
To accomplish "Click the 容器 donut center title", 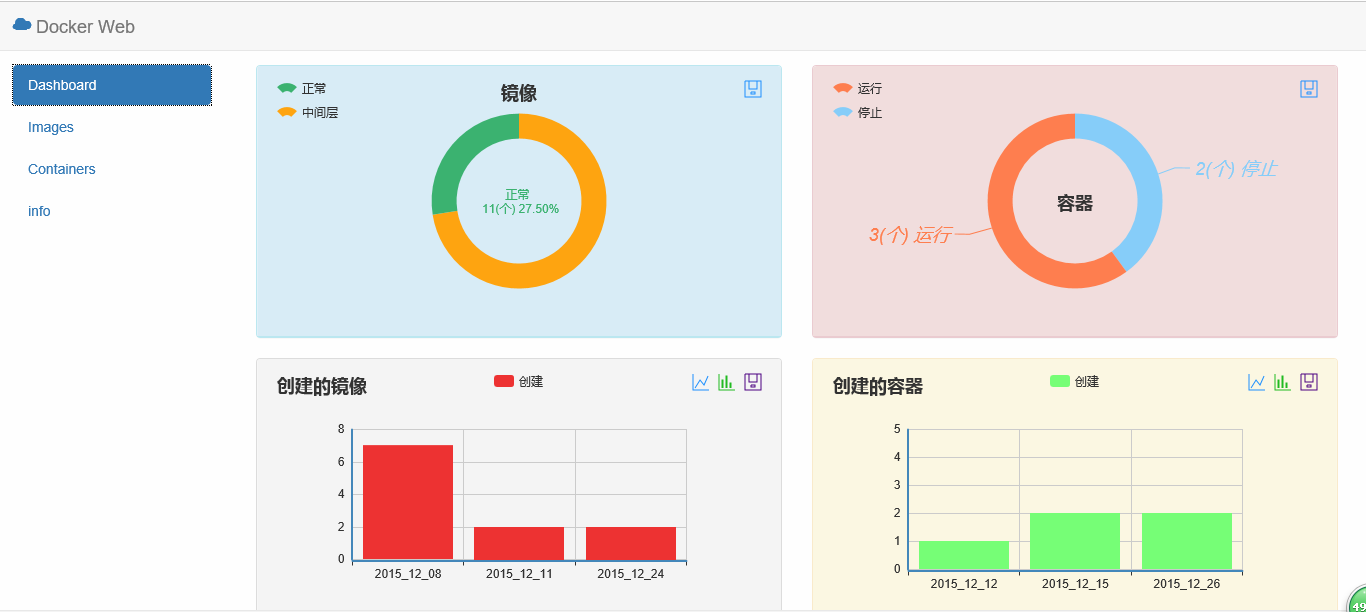I will coord(1075,203).
